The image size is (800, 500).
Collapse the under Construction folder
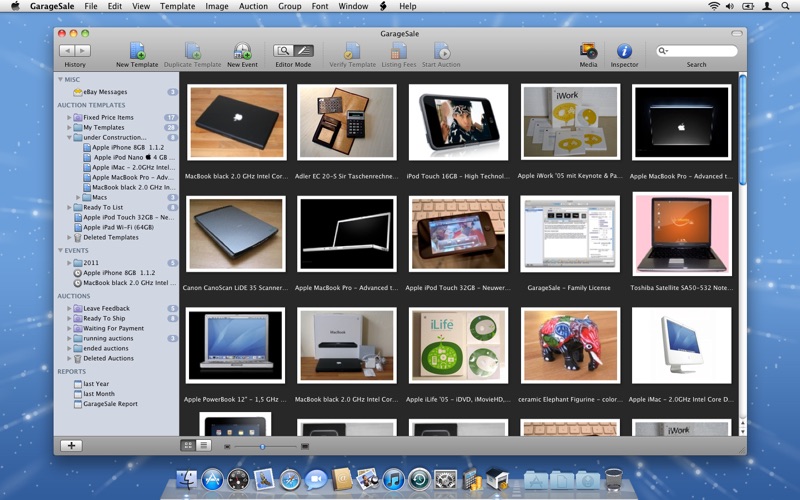click(69, 137)
